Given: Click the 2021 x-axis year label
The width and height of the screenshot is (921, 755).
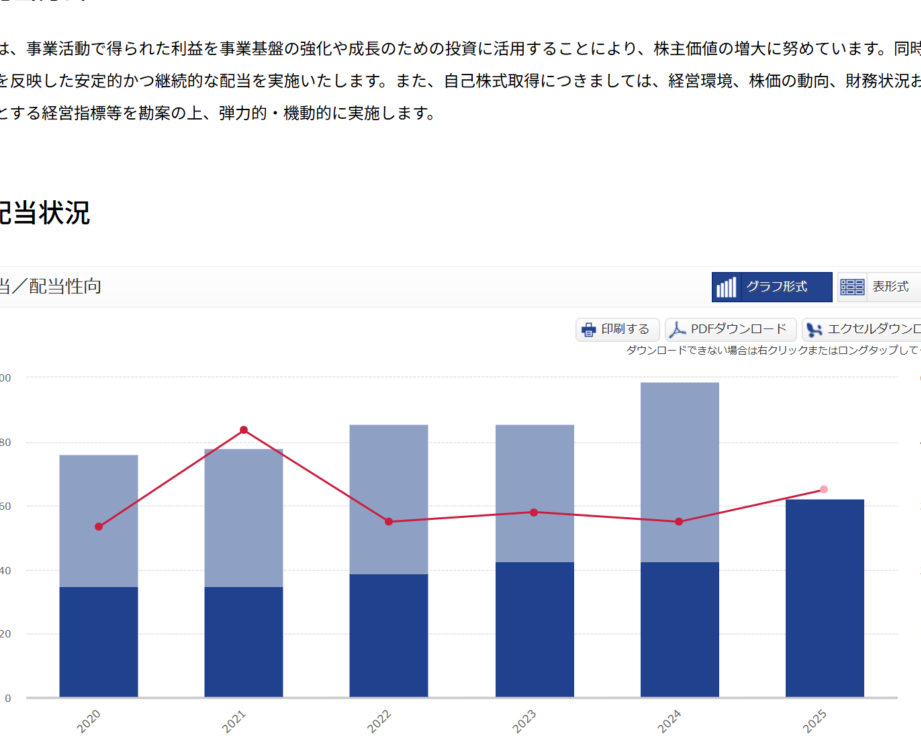Looking at the screenshot, I should 235,722.
